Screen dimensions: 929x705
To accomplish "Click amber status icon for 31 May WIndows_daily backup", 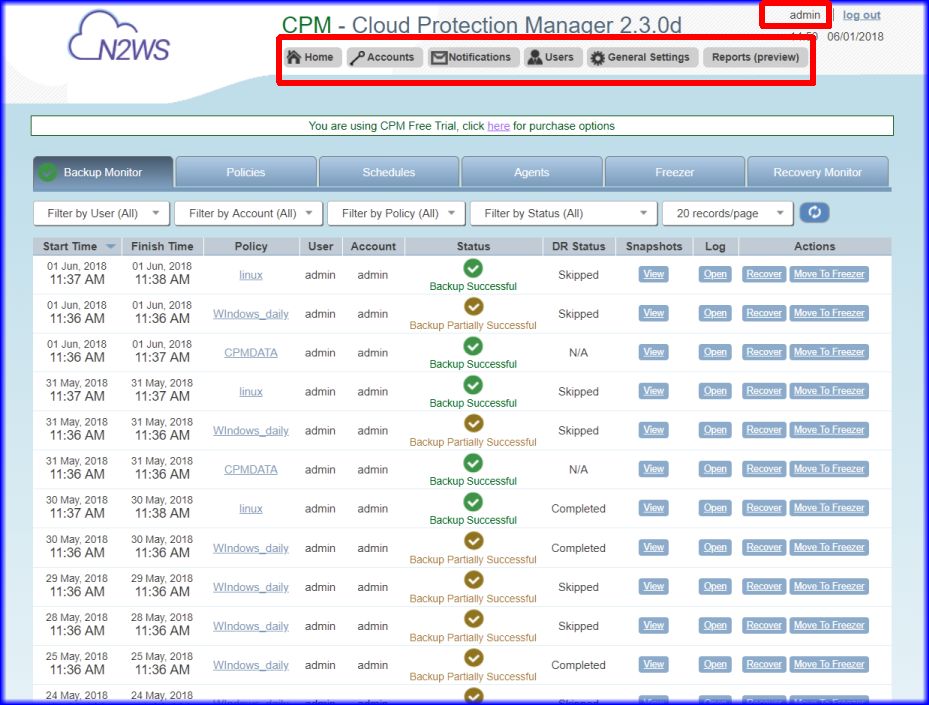I will click(x=473, y=423).
